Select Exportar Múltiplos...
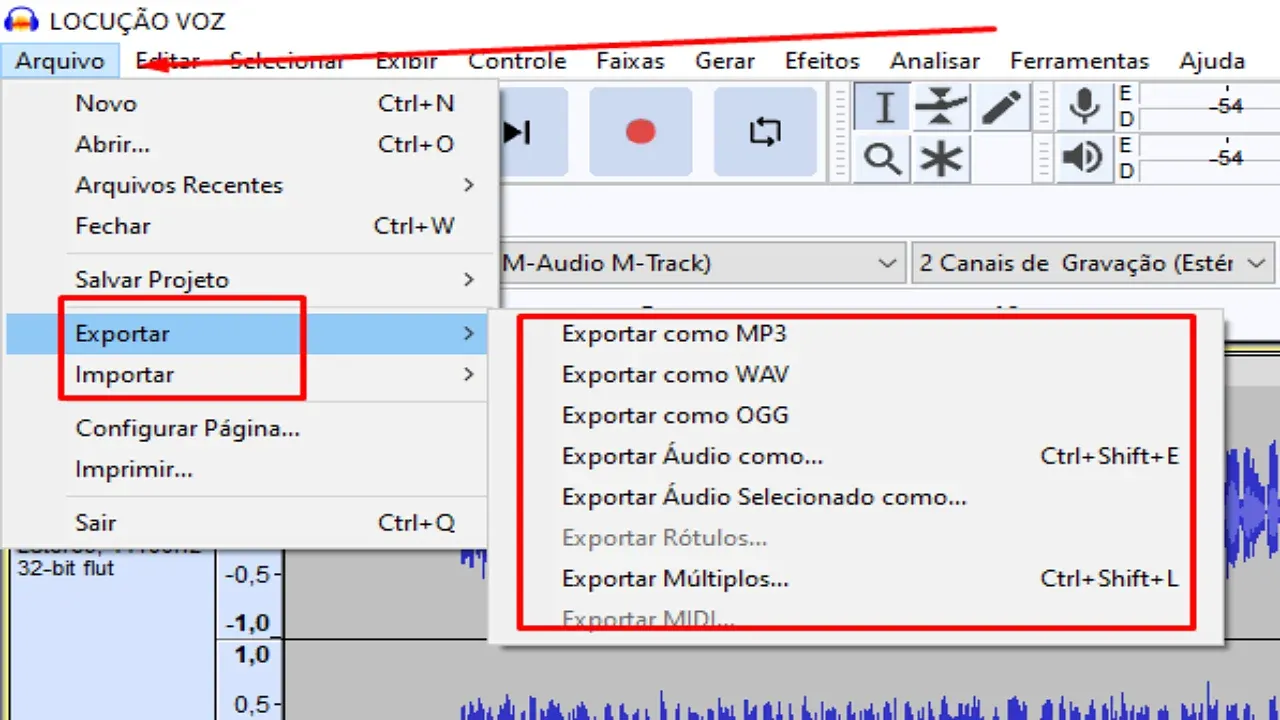The image size is (1280, 720). coord(856,579)
